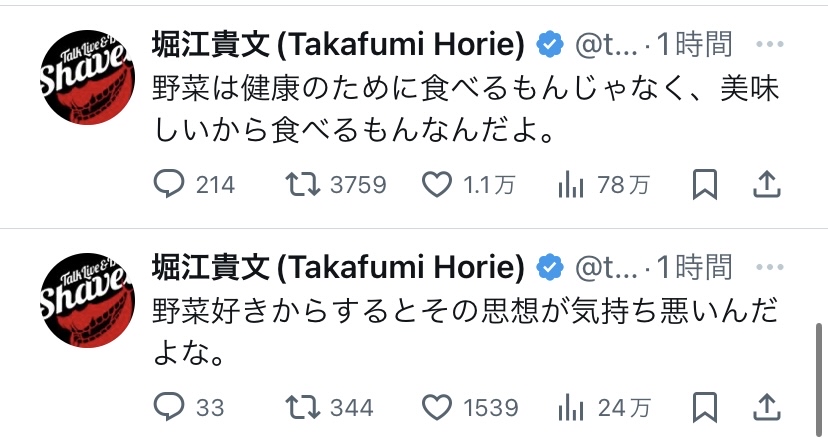View analytics of first tweet showing 78万
828x438 pixels.
pyautogui.click(x=571, y=185)
